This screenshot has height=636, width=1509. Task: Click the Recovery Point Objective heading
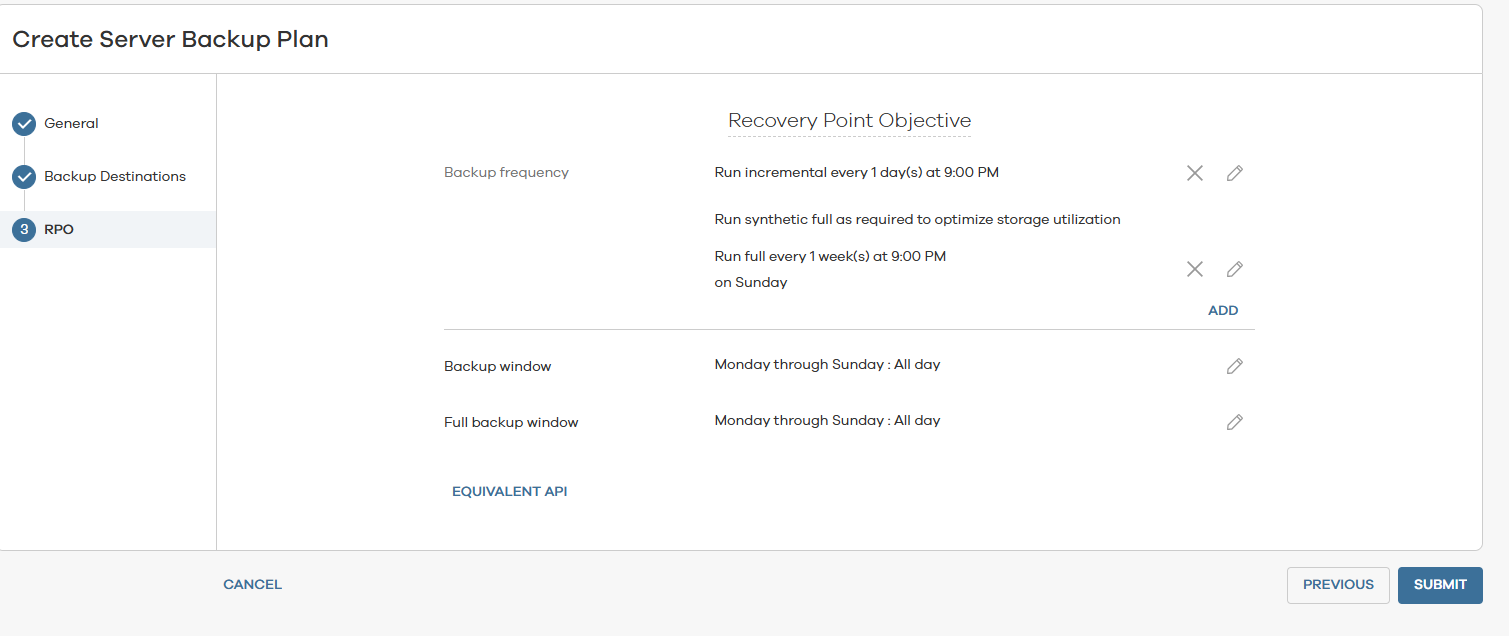tap(849, 121)
